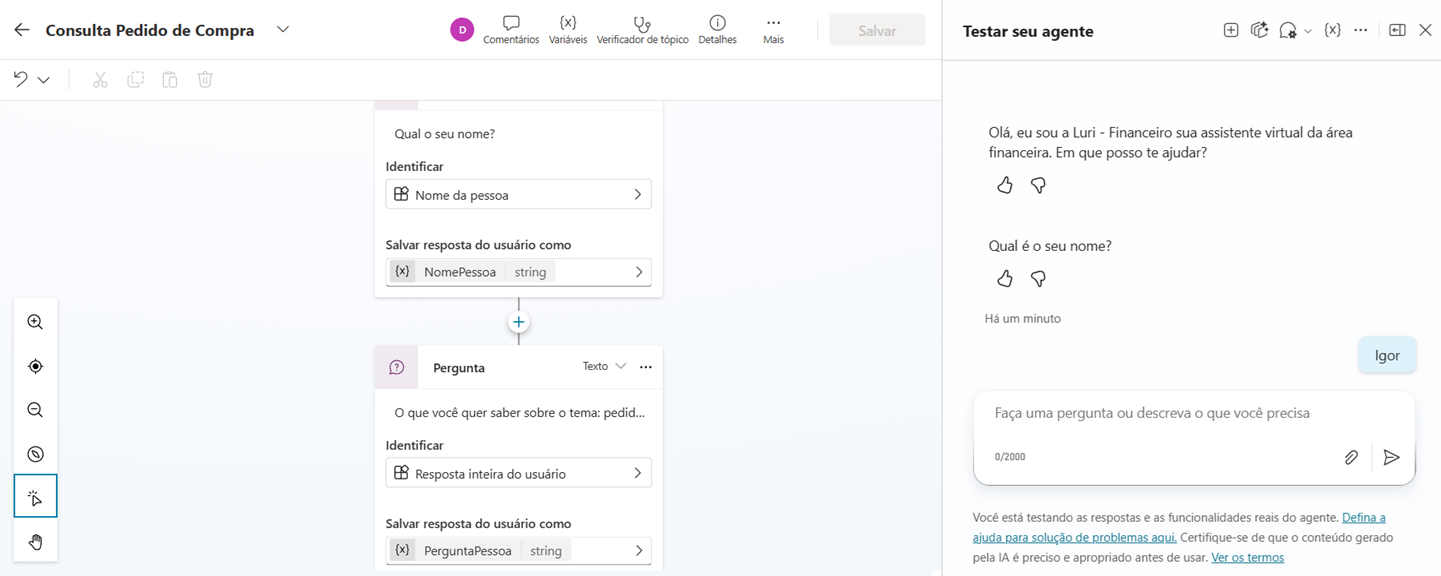Image resolution: width=1441 pixels, height=576 pixels.
Task: Click the thumbs up under greeting message
Action: tap(1005, 185)
